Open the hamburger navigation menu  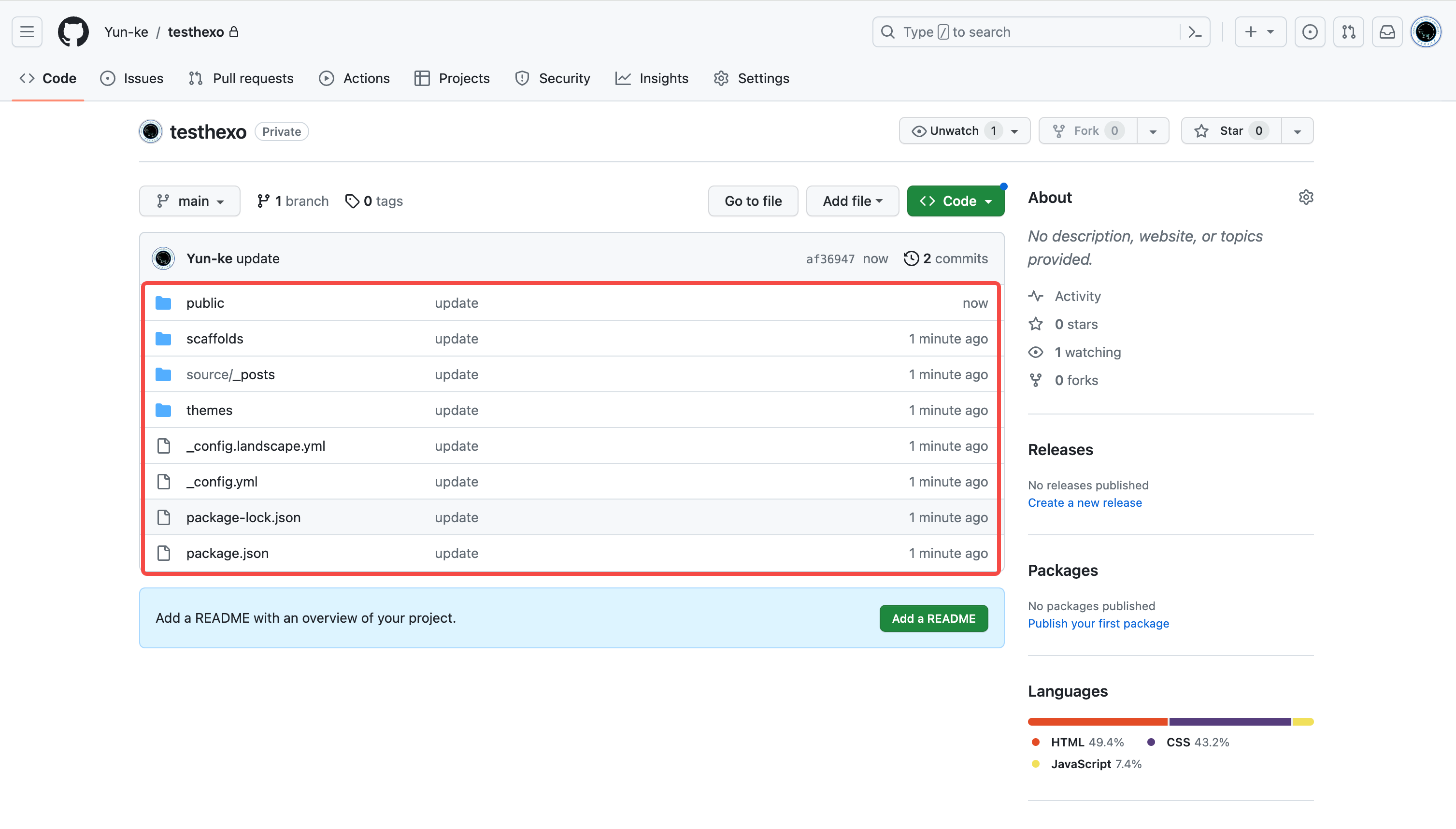[27, 32]
